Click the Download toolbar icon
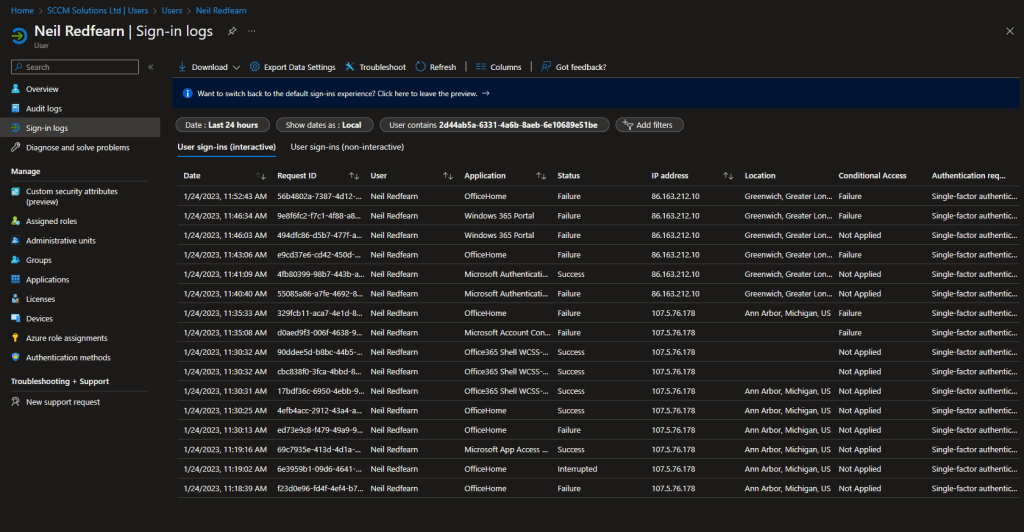This screenshot has height=532, width=1024. (183, 67)
